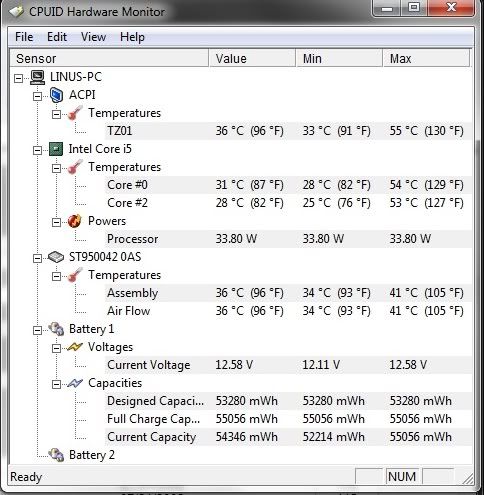Click the window resize grip corner

468,479
